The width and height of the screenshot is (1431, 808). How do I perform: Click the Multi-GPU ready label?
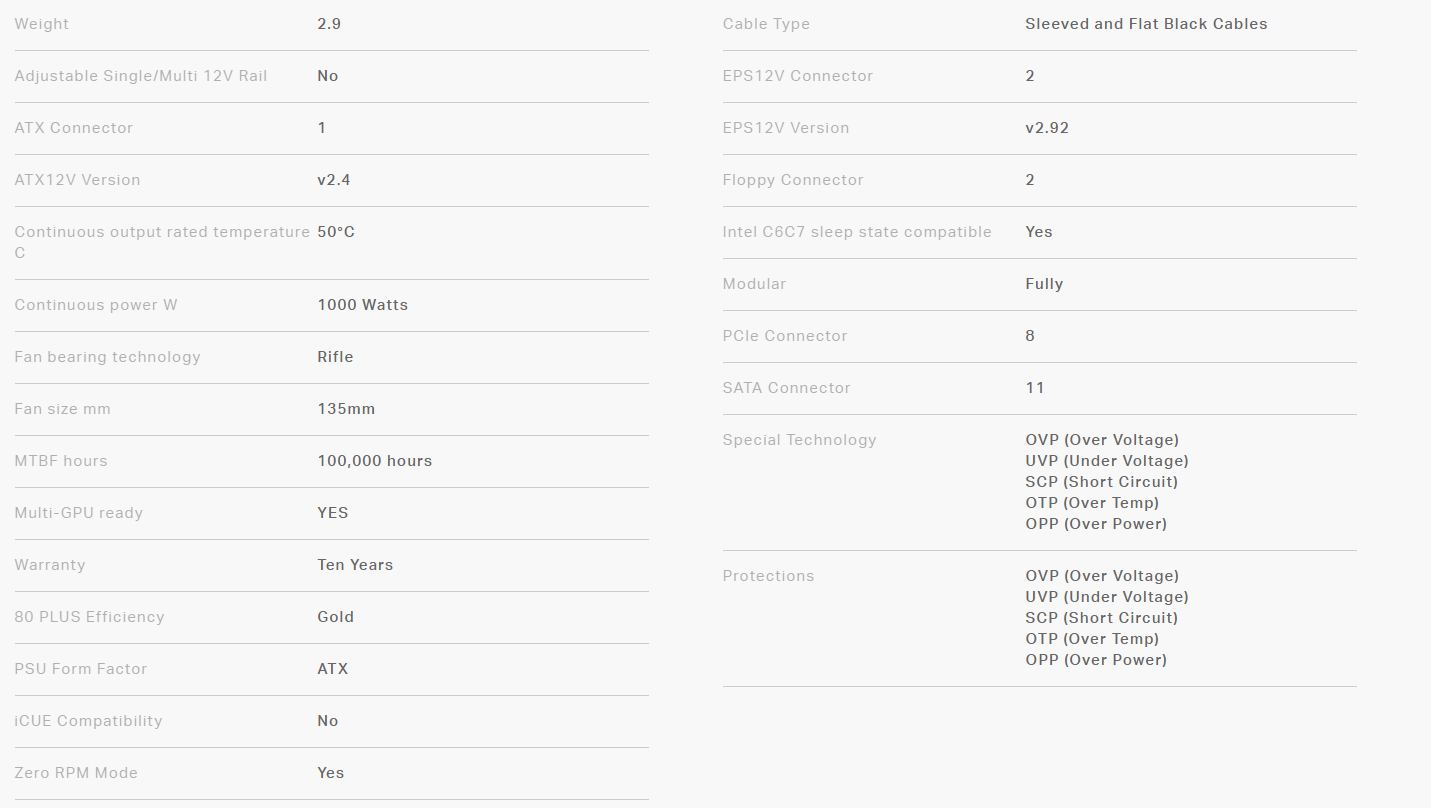(x=79, y=513)
